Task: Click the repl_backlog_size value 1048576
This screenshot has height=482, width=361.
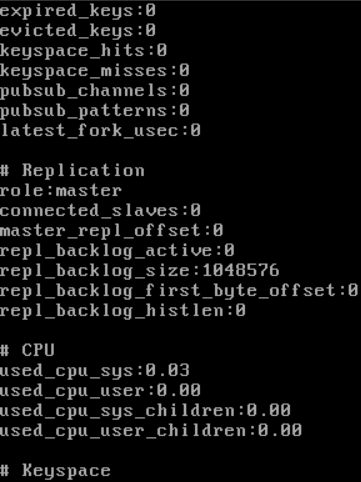Action: click(241, 270)
